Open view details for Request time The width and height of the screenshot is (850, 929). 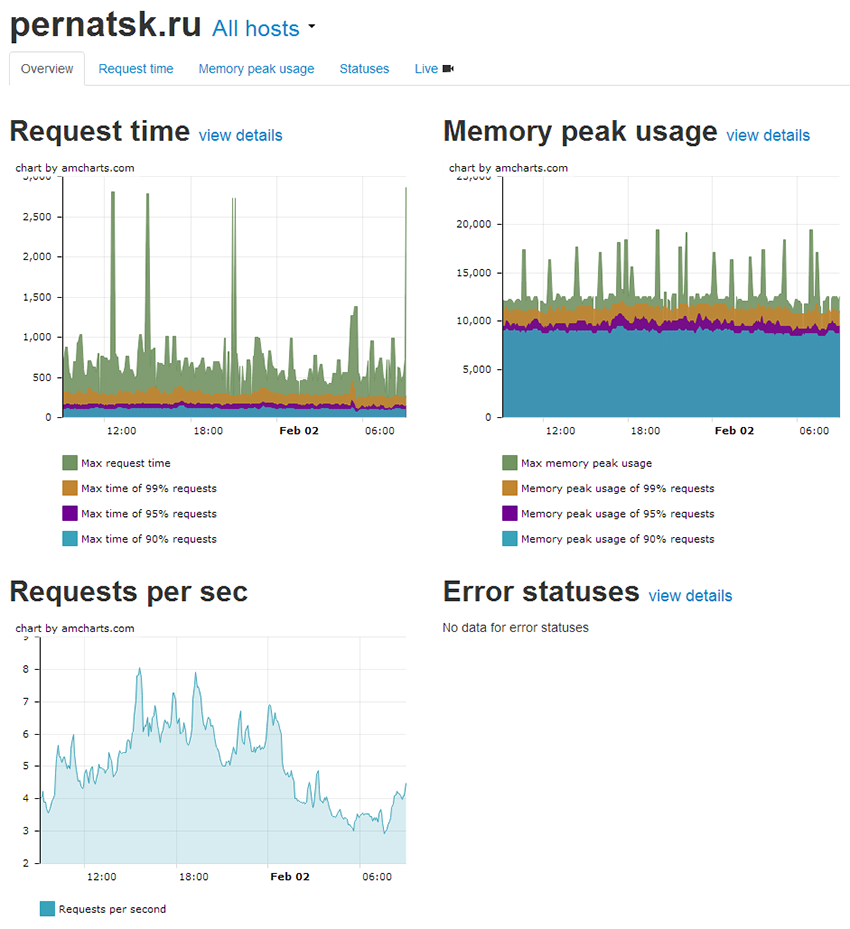click(x=240, y=136)
